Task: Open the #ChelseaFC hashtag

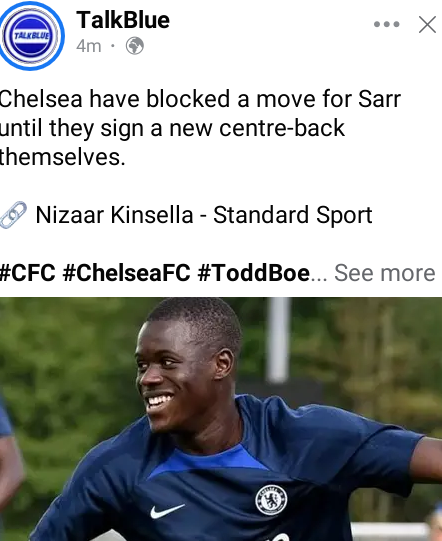Action: click(x=126, y=273)
